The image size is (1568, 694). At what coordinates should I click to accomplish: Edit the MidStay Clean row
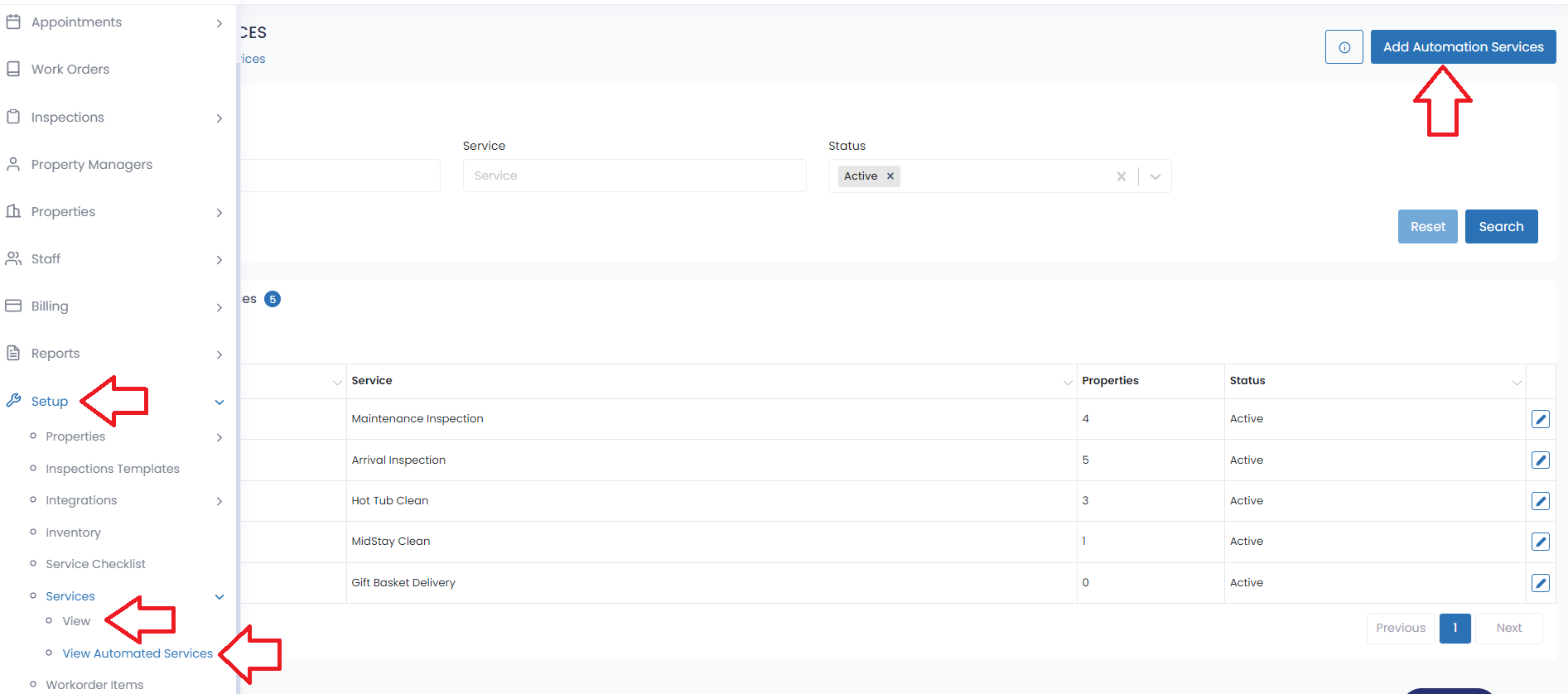[x=1541, y=542]
